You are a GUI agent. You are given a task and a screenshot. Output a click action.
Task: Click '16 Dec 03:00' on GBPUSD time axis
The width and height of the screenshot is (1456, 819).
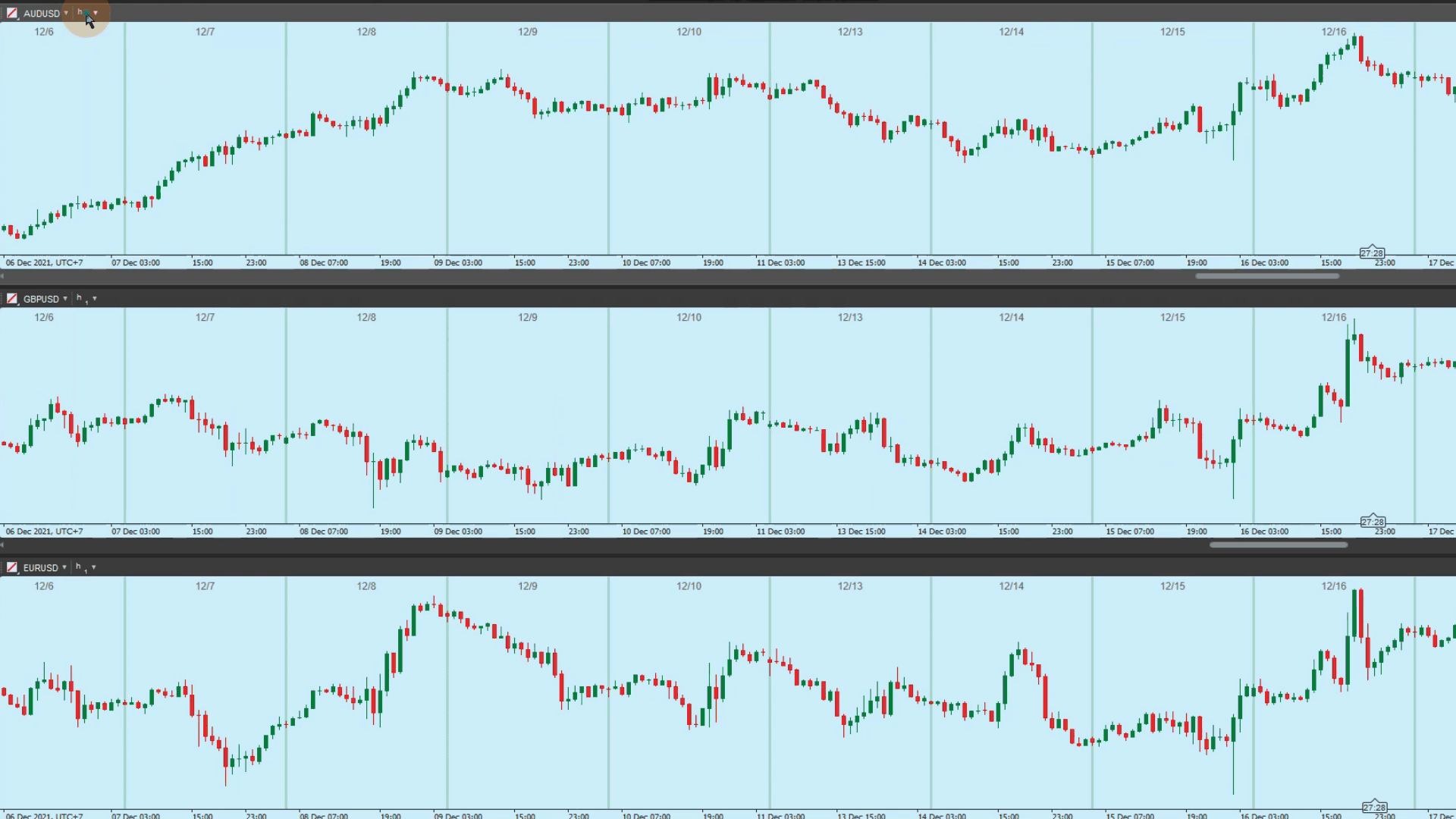click(x=1263, y=532)
